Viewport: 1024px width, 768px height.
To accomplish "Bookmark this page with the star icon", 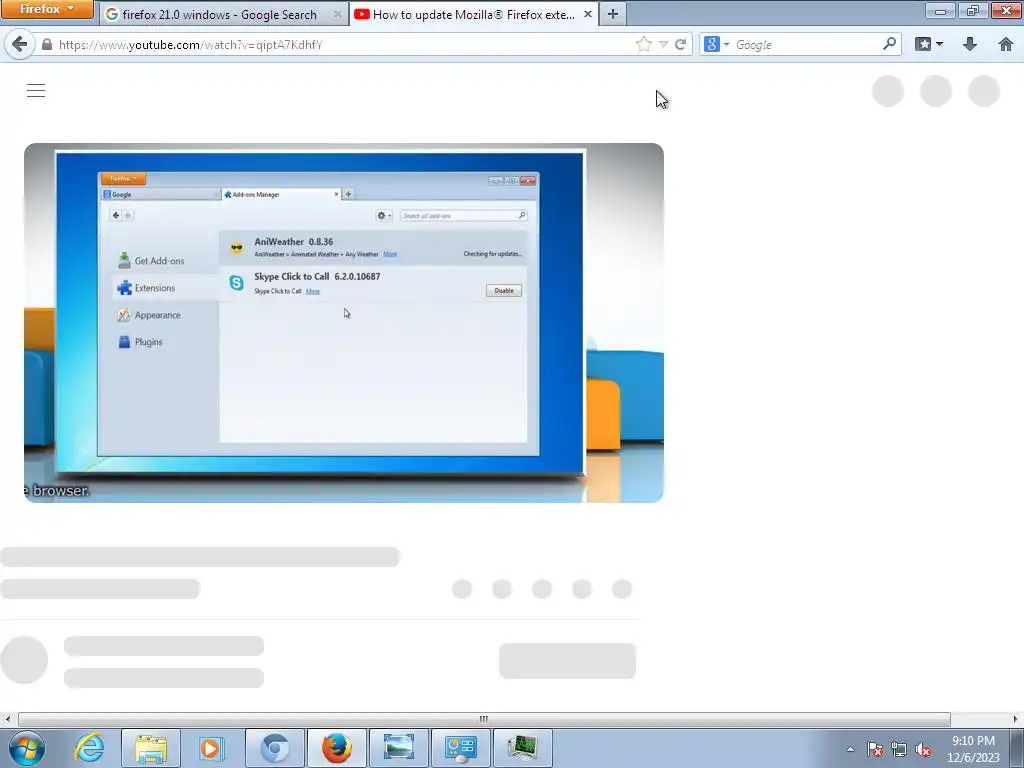I will (643, 44).
